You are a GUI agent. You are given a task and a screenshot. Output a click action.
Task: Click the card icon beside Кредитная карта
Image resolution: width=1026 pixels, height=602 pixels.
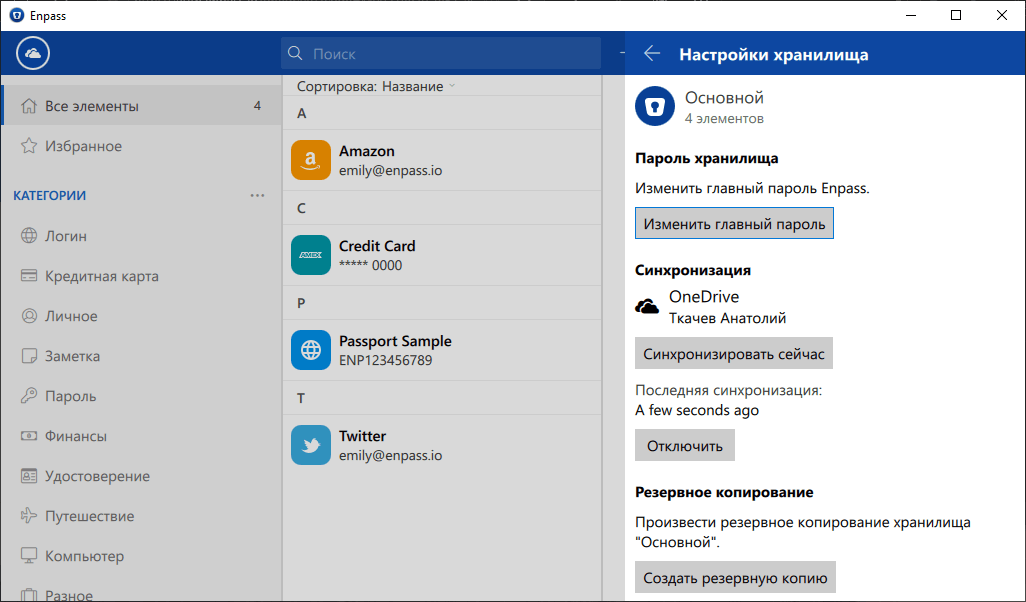pos(29,275)
